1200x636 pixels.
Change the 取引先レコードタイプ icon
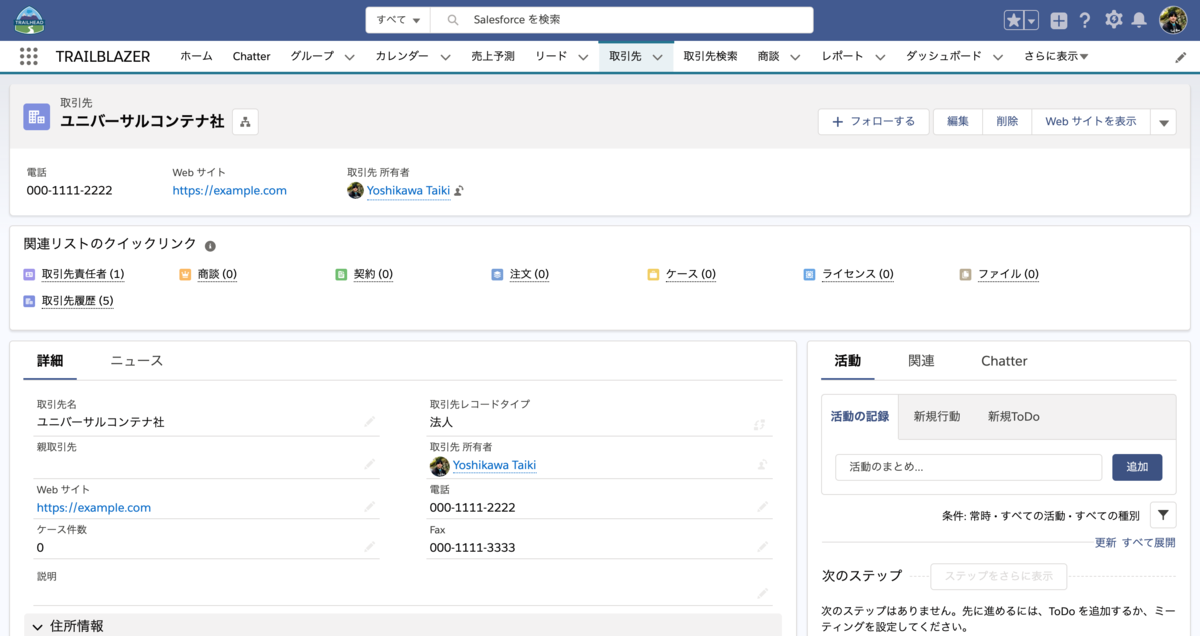[759, 424]
